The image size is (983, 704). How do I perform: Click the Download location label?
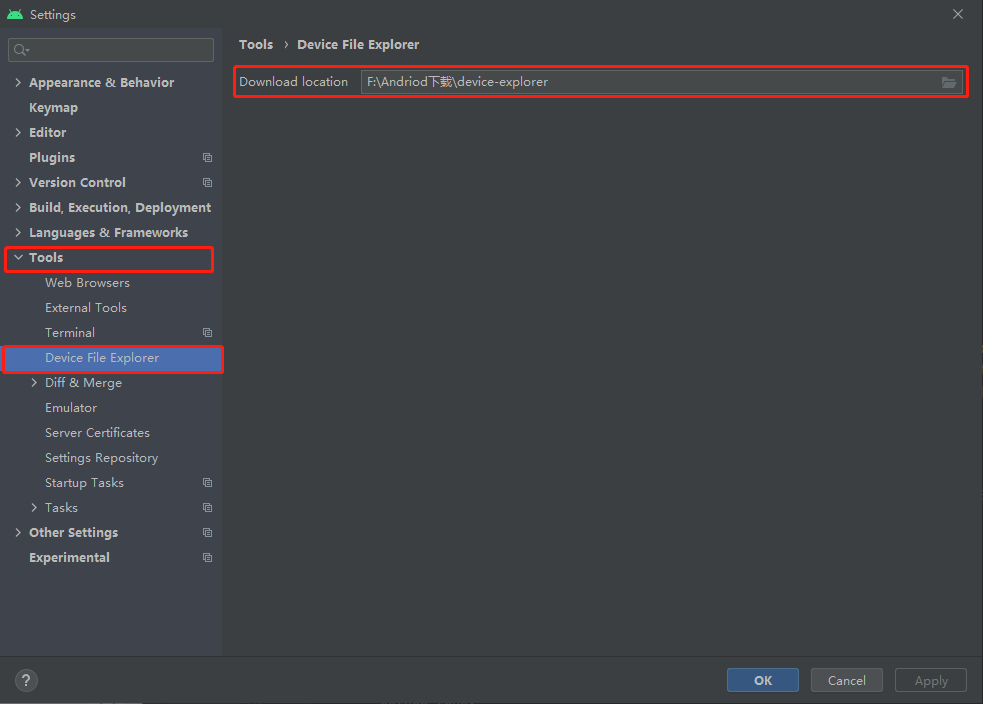pyautogui.click(x=293, y=81)
